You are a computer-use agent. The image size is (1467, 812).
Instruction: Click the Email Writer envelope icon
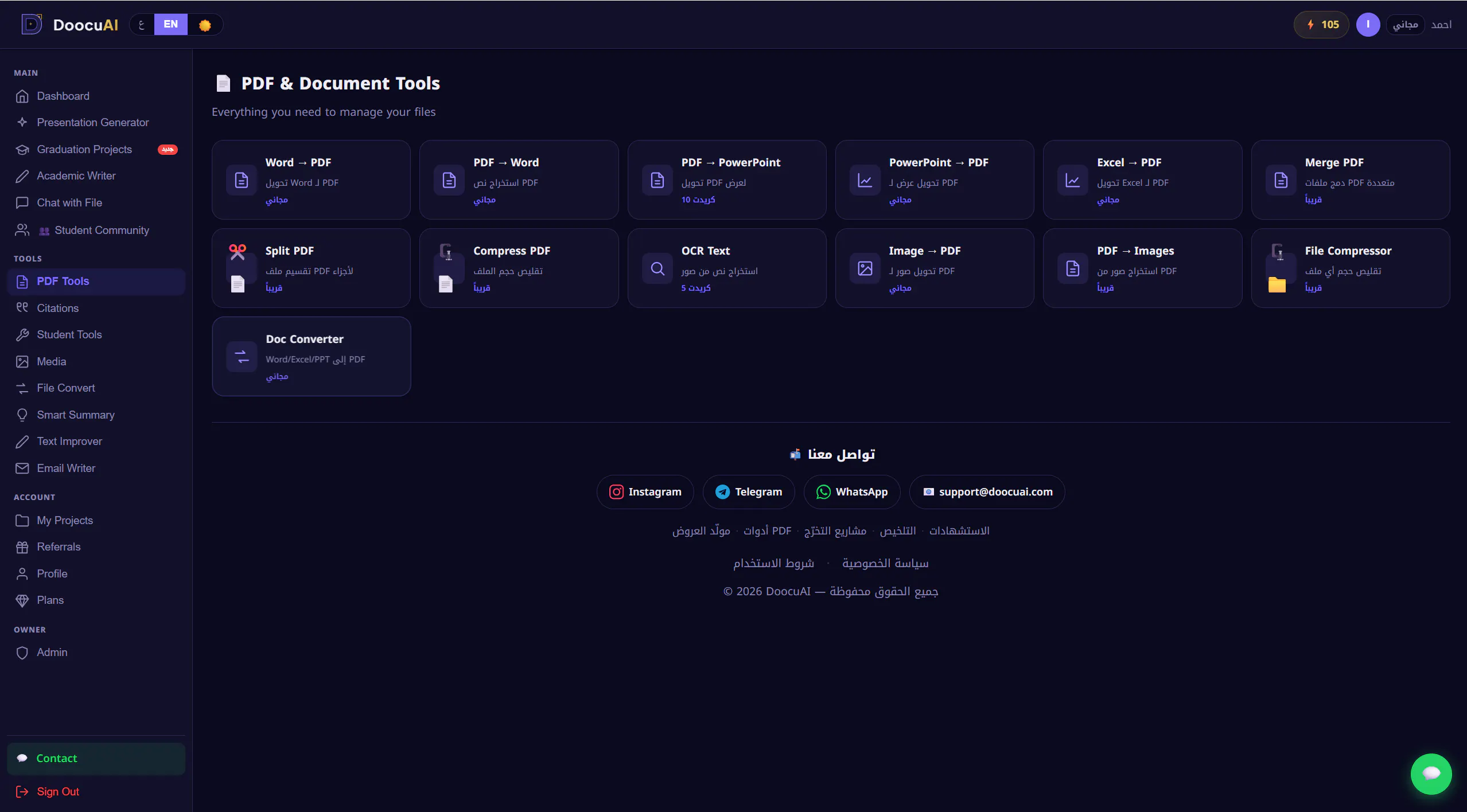click(x=22, y=469)
